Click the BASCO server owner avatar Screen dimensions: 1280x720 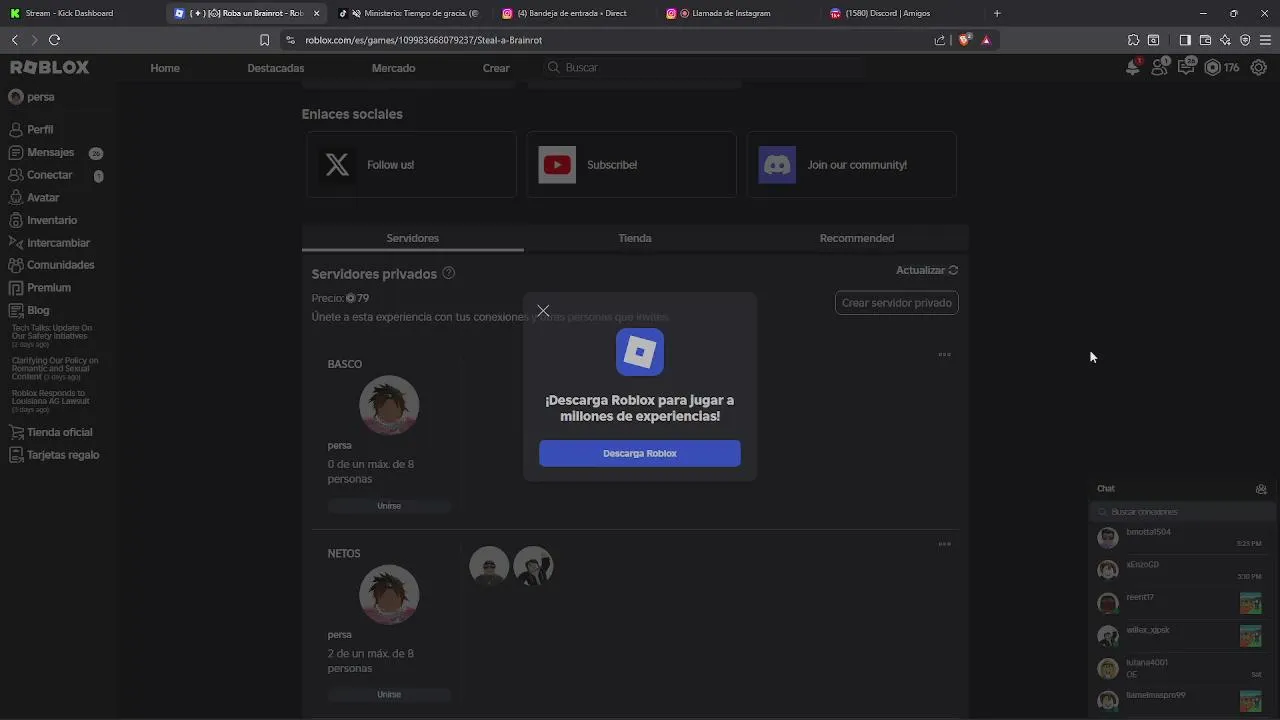389,405
